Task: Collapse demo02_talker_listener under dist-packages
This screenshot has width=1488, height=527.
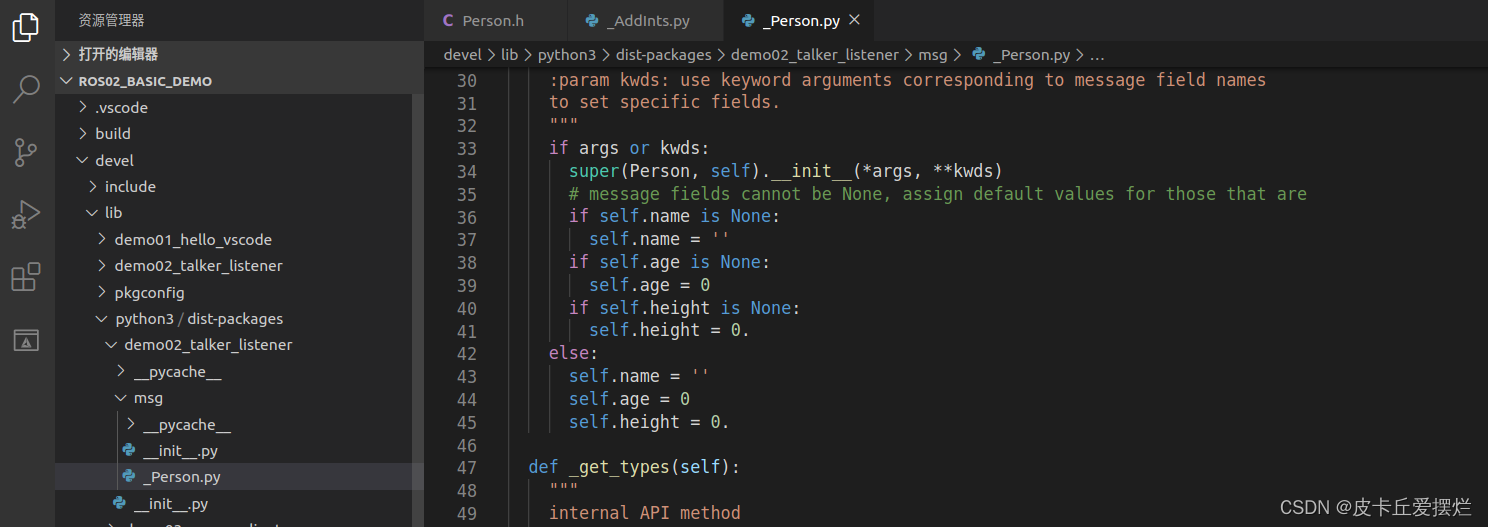Action: pyautogui.click(x=233, y=344)
